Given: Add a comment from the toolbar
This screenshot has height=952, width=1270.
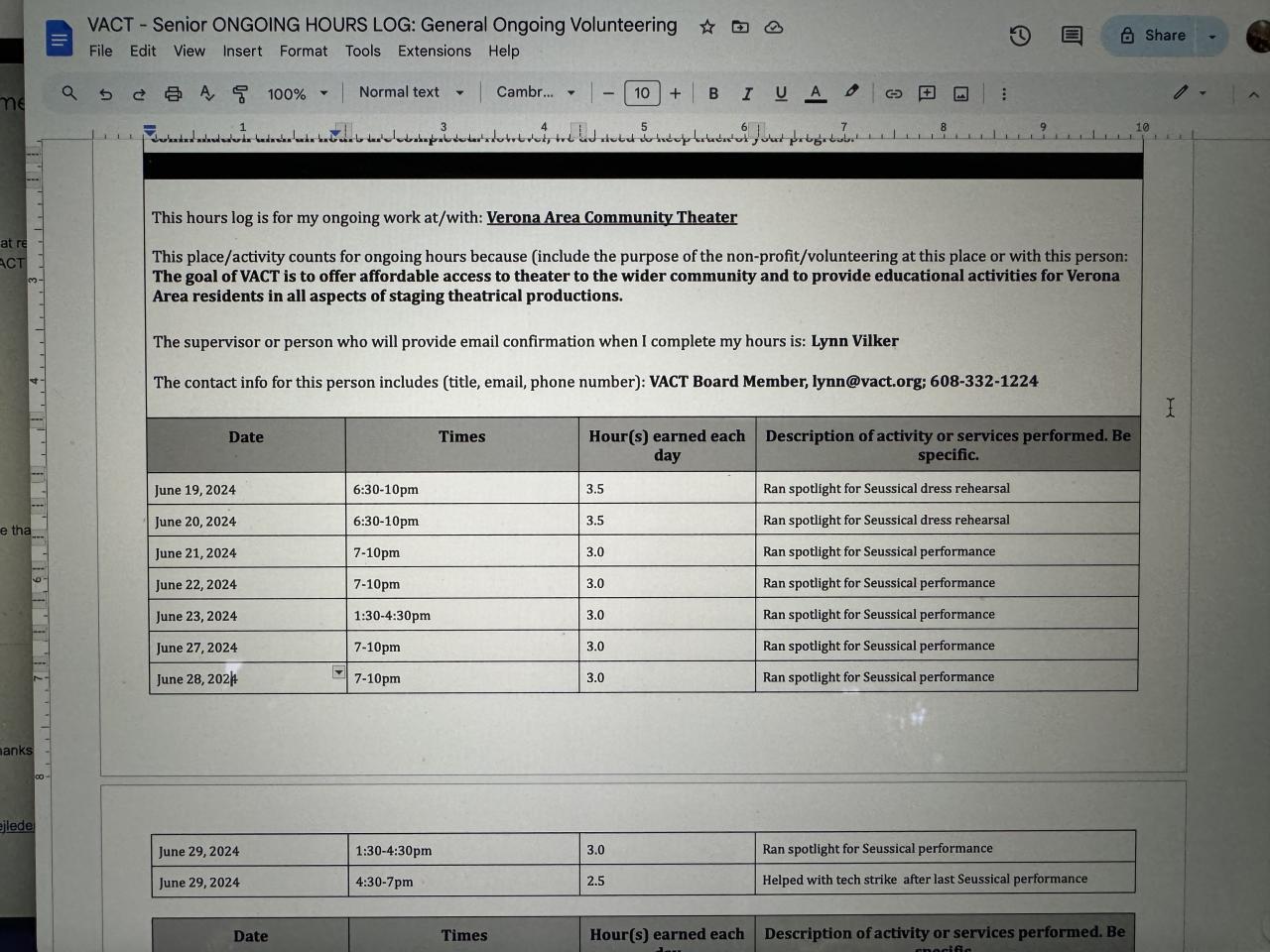Looking at the screenshot, I should pos(927,93).
